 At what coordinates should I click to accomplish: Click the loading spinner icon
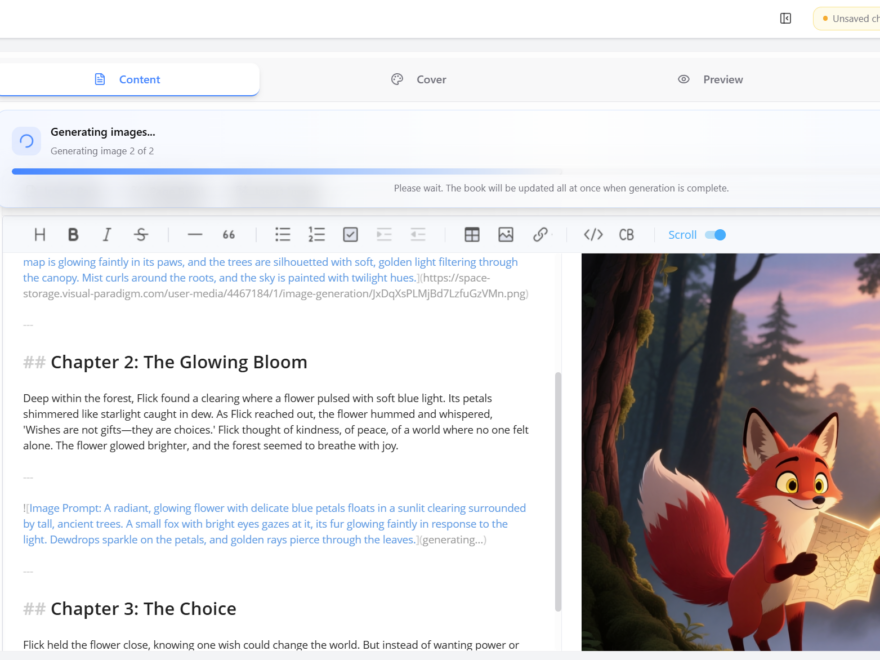click(x=26, y=141)
